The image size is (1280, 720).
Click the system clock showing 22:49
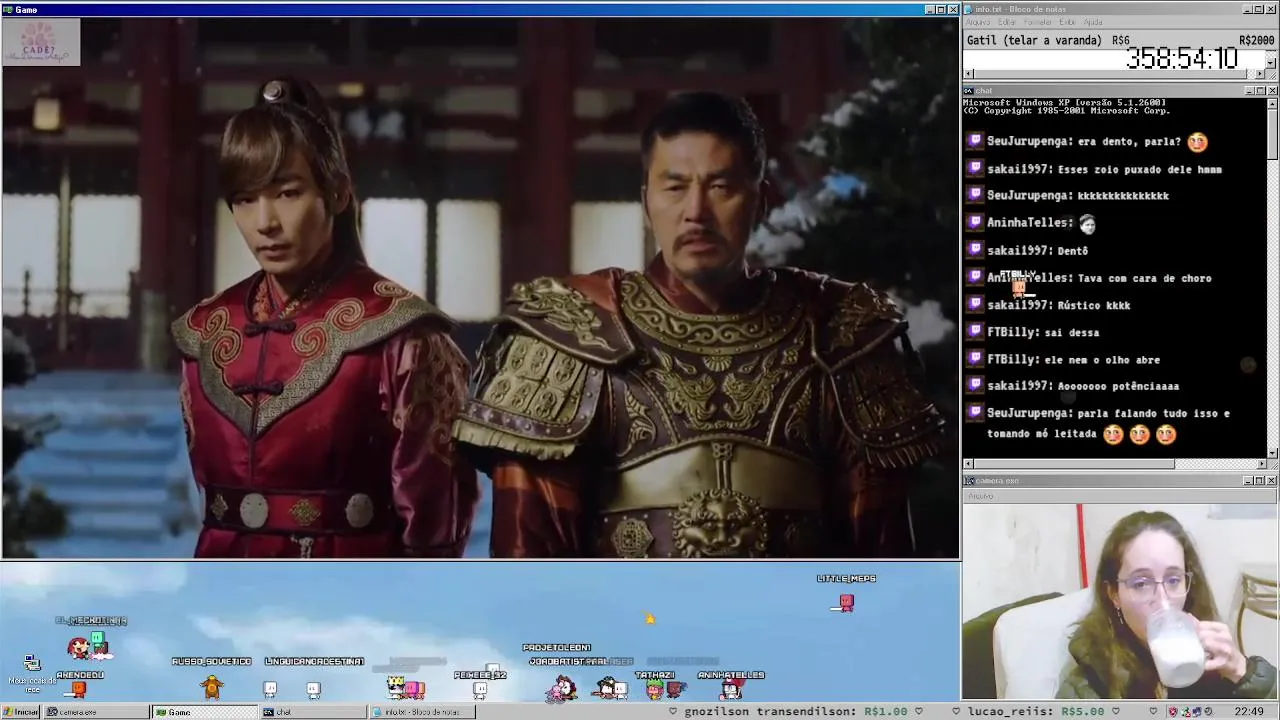[1249, 712]
